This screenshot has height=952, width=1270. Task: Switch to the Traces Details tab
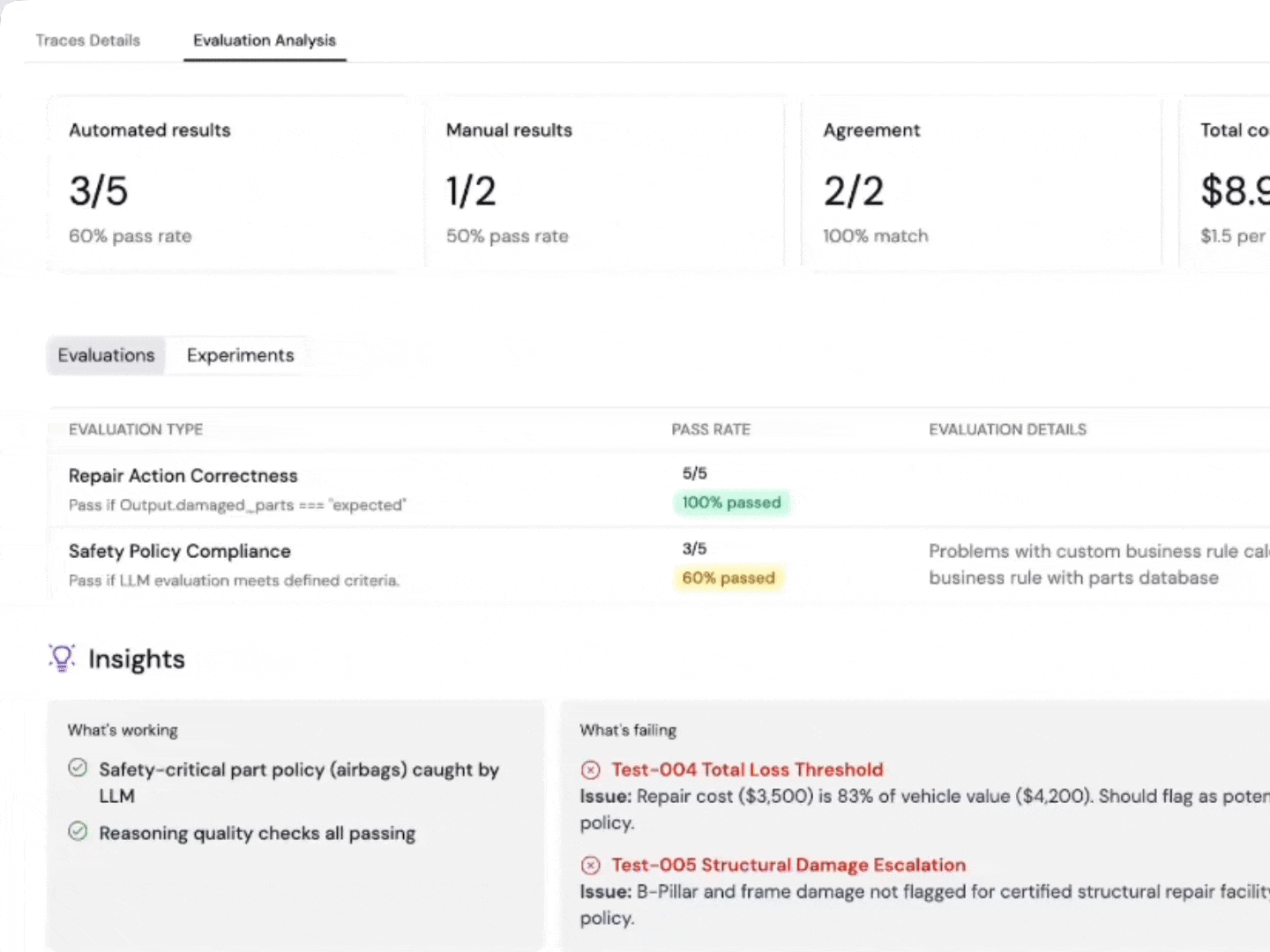click(x=88, y=41)
